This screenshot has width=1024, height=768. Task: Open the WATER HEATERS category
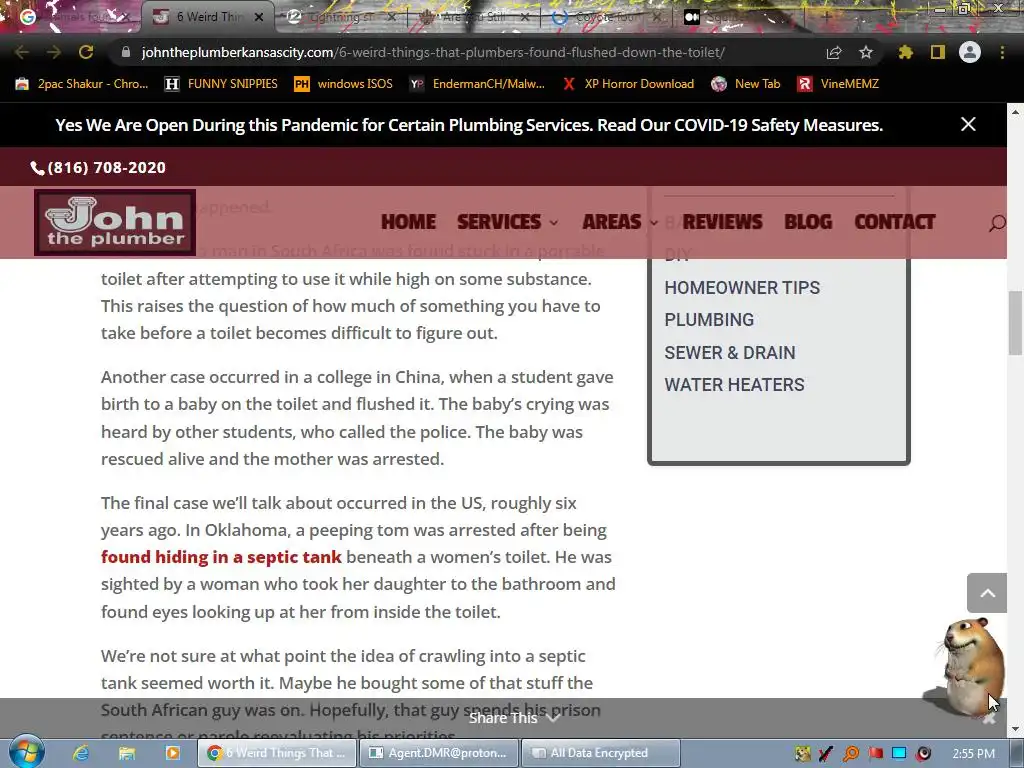tap(734, 385)
